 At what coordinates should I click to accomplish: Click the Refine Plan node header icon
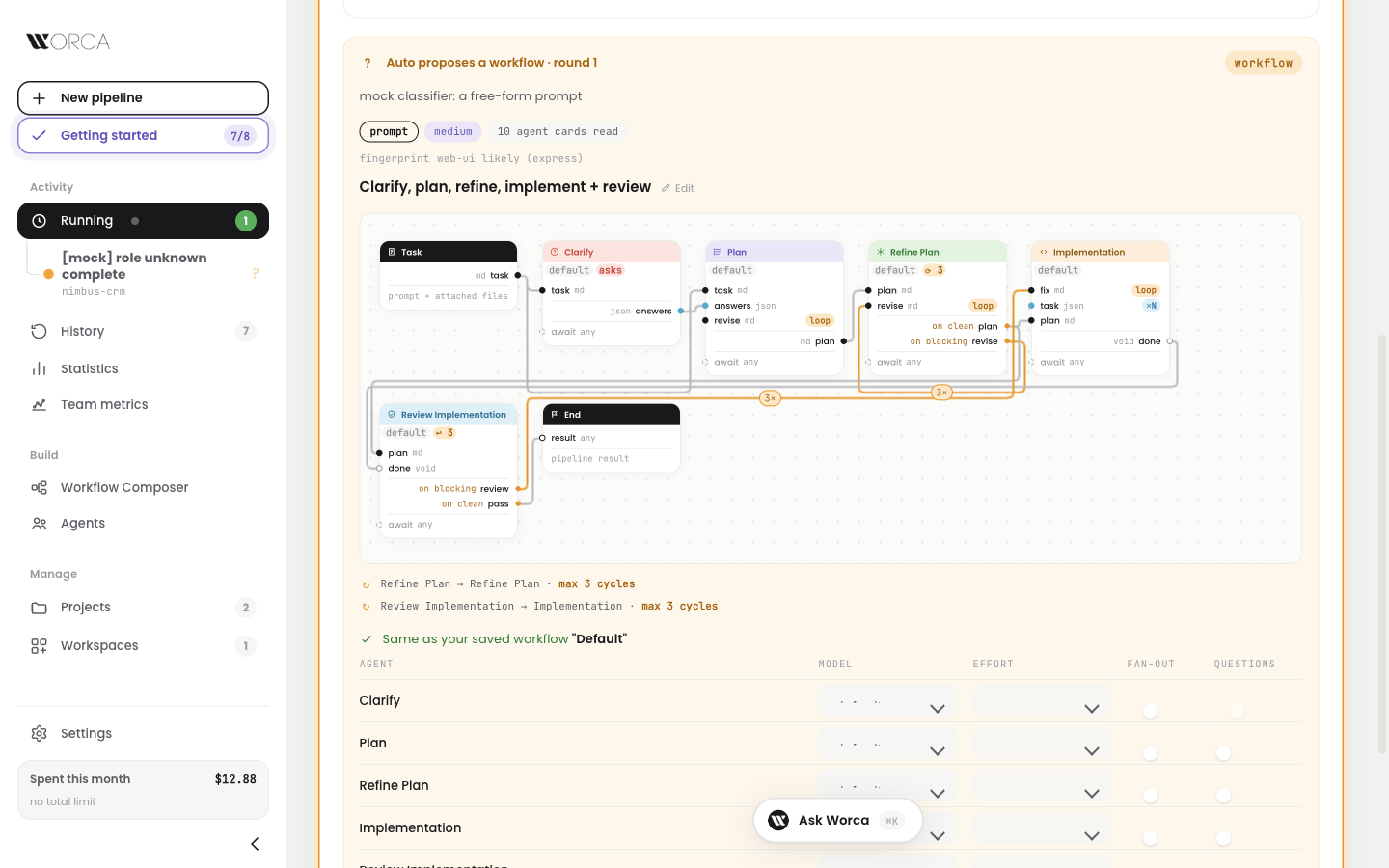pyautogui.click(x=881, y=252)
